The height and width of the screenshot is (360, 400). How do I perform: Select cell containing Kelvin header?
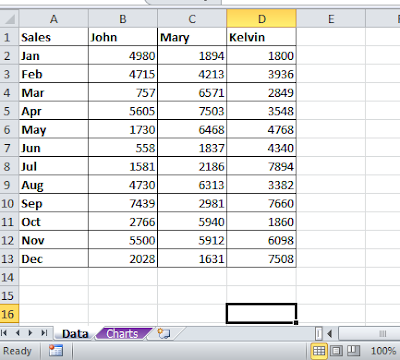[261, 37]
